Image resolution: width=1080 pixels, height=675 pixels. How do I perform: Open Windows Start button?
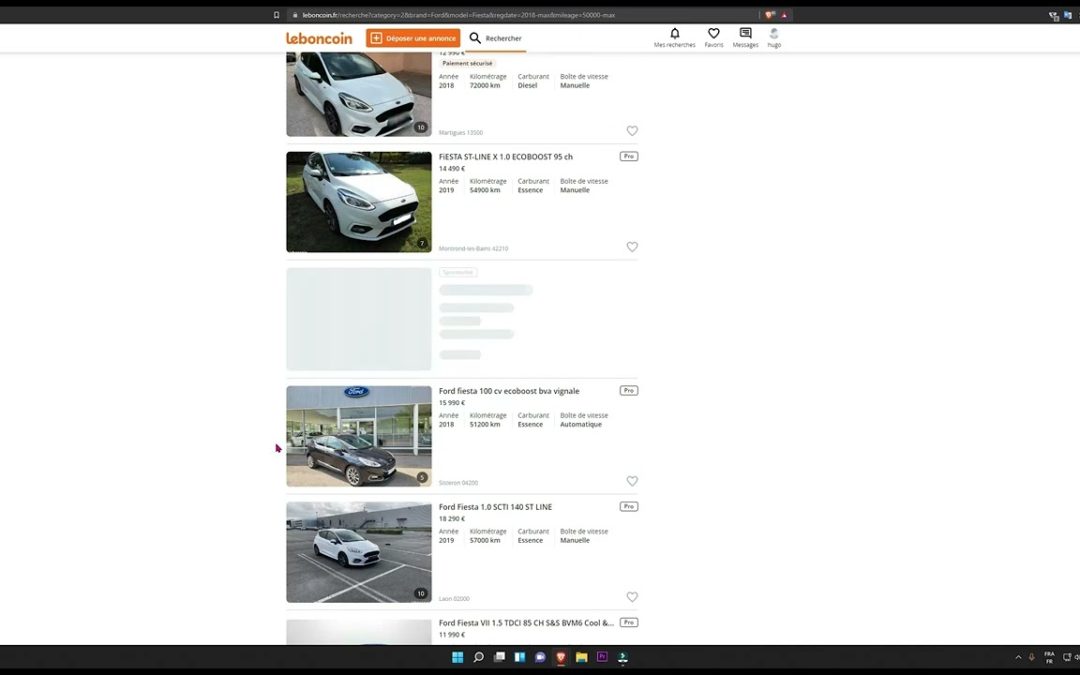pos(457,657)
